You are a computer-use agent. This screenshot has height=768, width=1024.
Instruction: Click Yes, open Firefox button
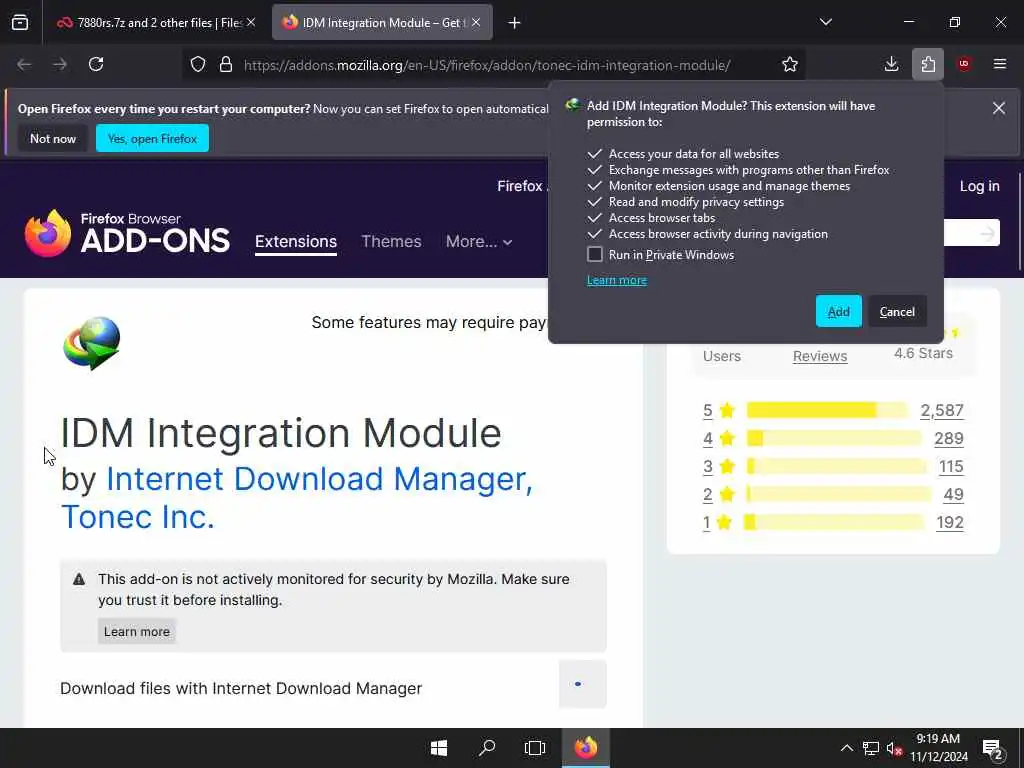(x=152, y=138)
